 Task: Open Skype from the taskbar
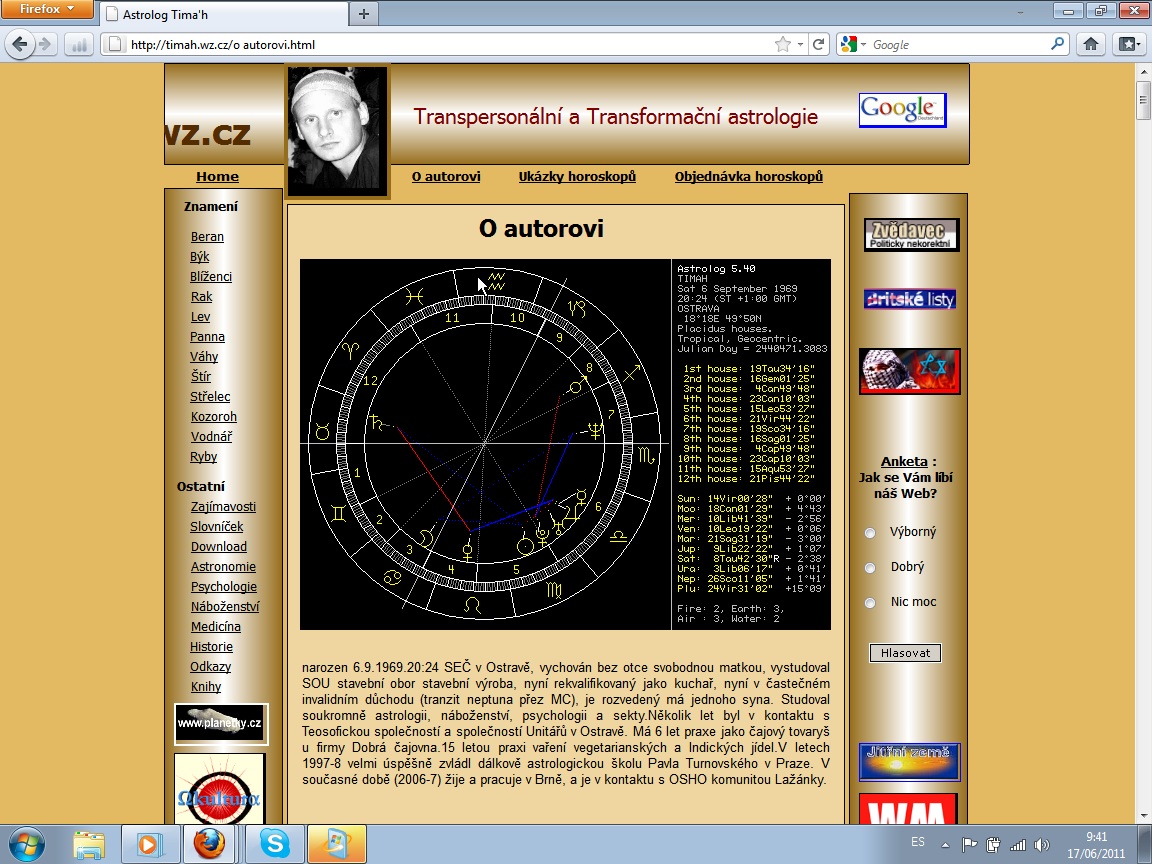coord(274,844)
